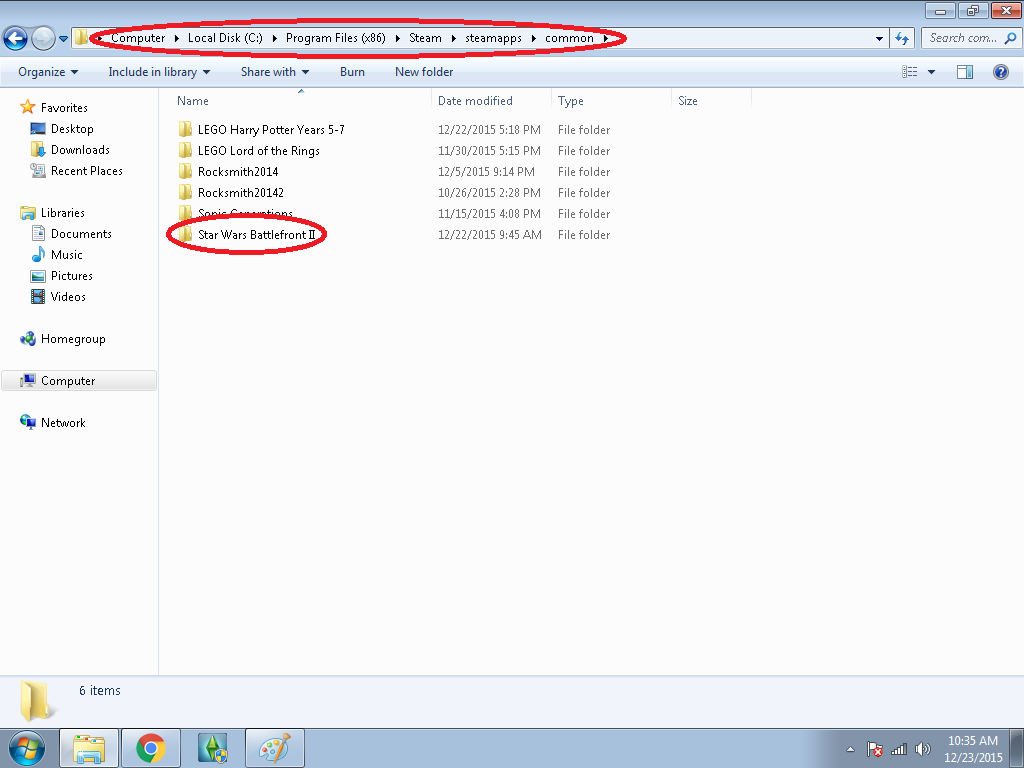Open the Windows Start button
The image size is (1024, 768).
click(x=27, y=748)
